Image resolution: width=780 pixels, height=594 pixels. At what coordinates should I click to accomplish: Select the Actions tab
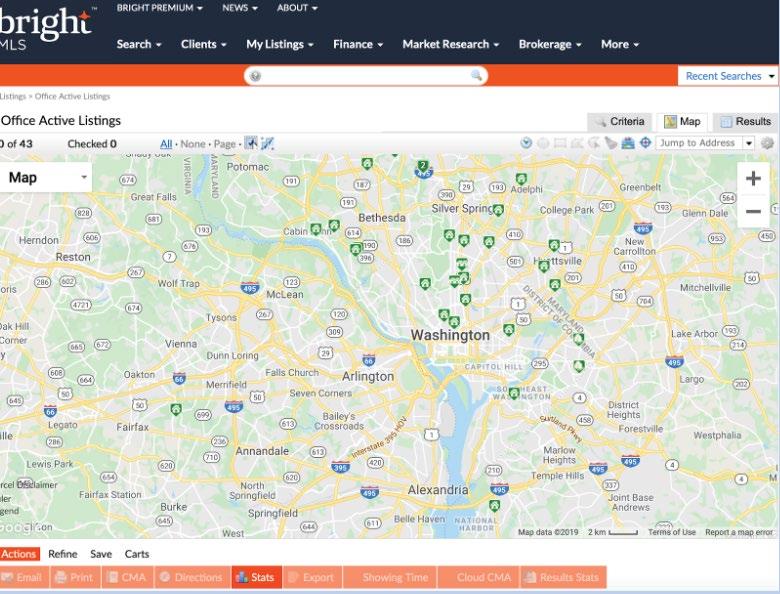click(x=19, y=554)
